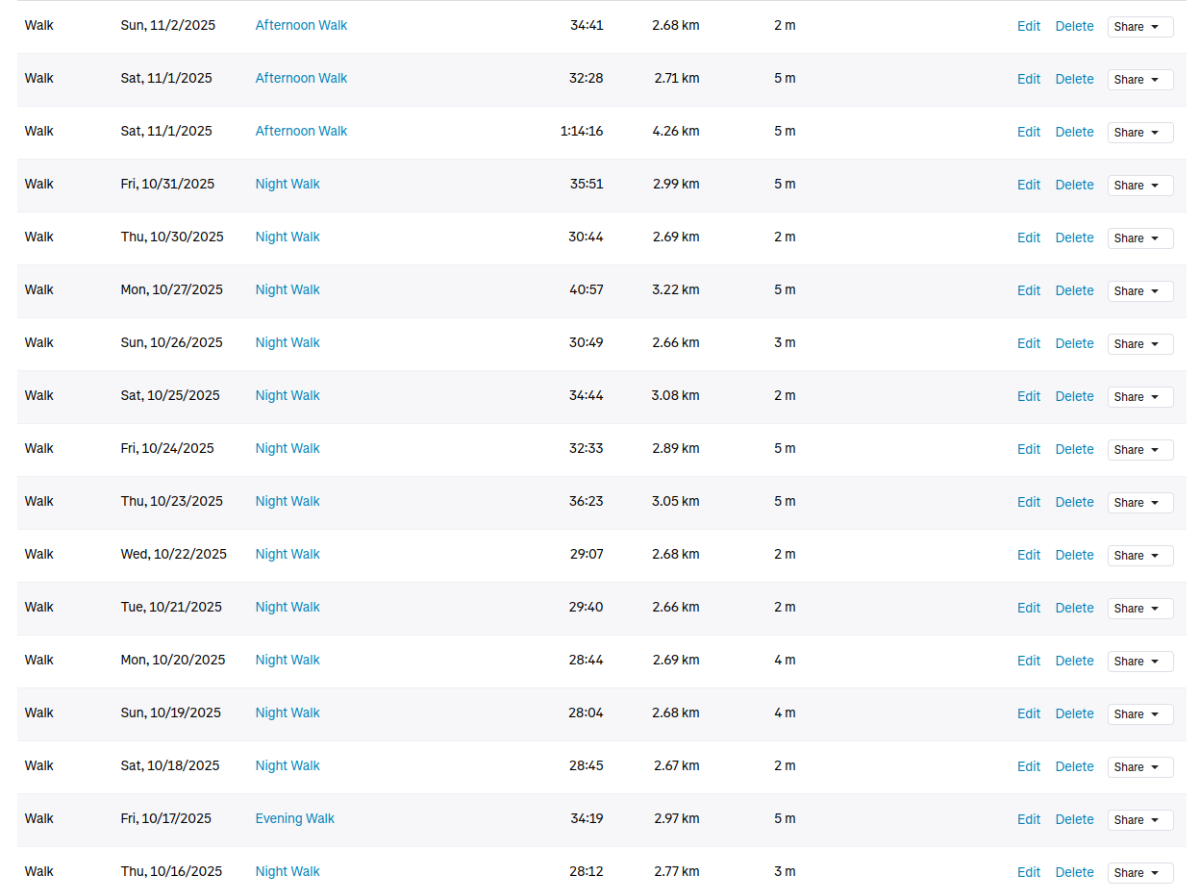Edit the Sun, 10/26/2025 Night Walk
This screenshot has height=896, width=1200.
1028,344
